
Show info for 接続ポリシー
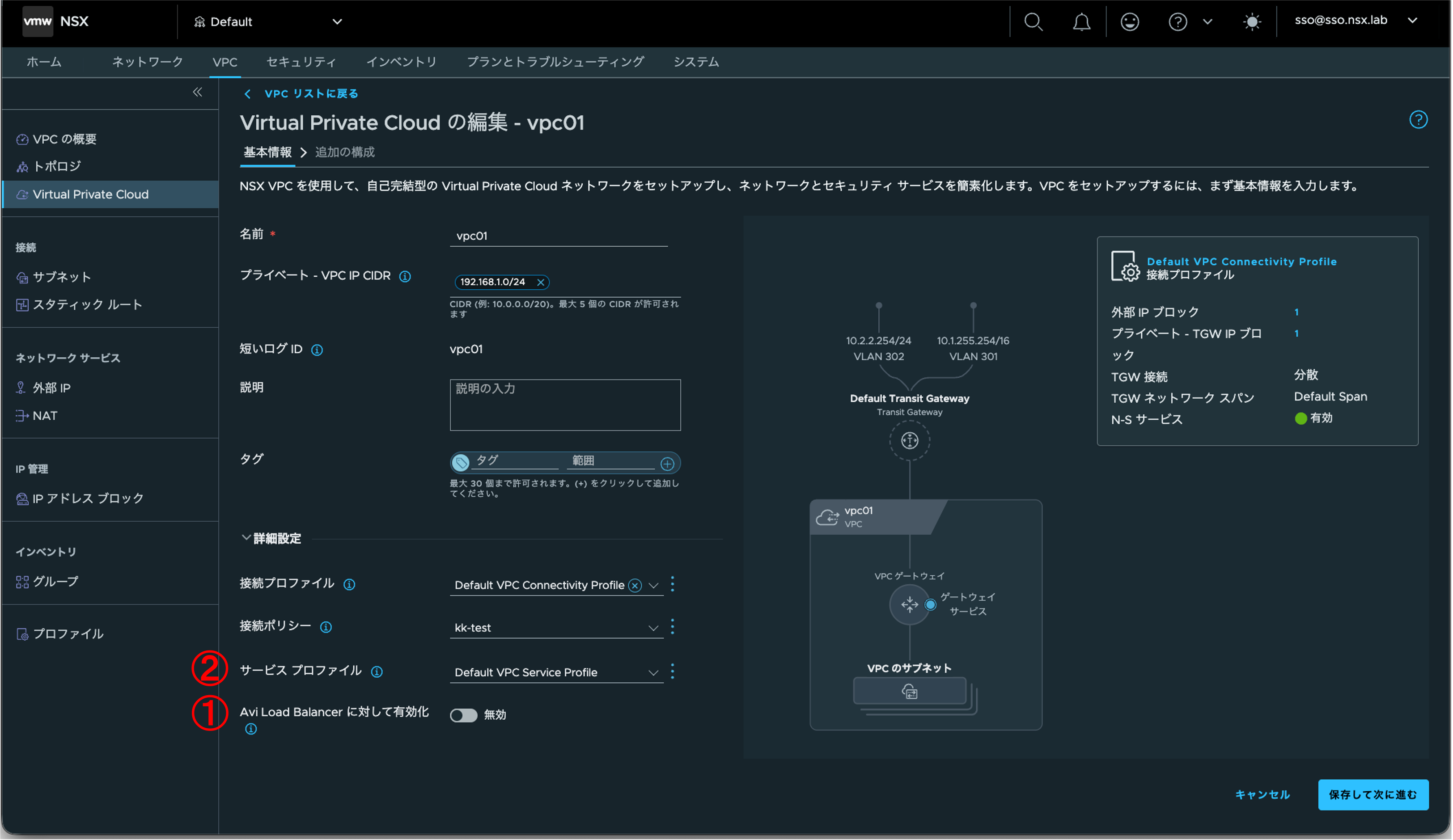pyautogui.click(x=326, y=627)
